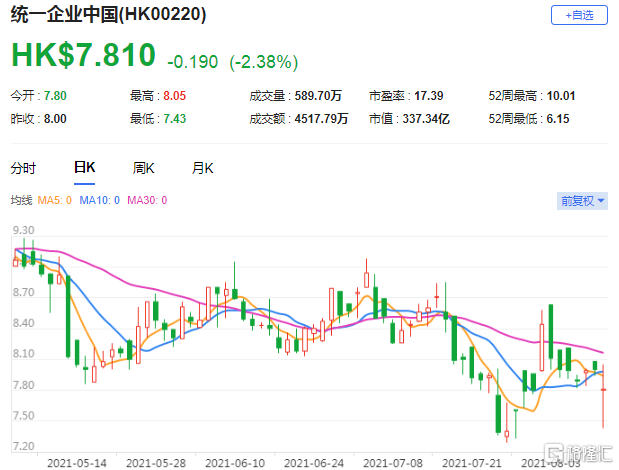619x470 pixels.
Task: Click 52周最高 value 10.01
Action: tap(561, 96)
